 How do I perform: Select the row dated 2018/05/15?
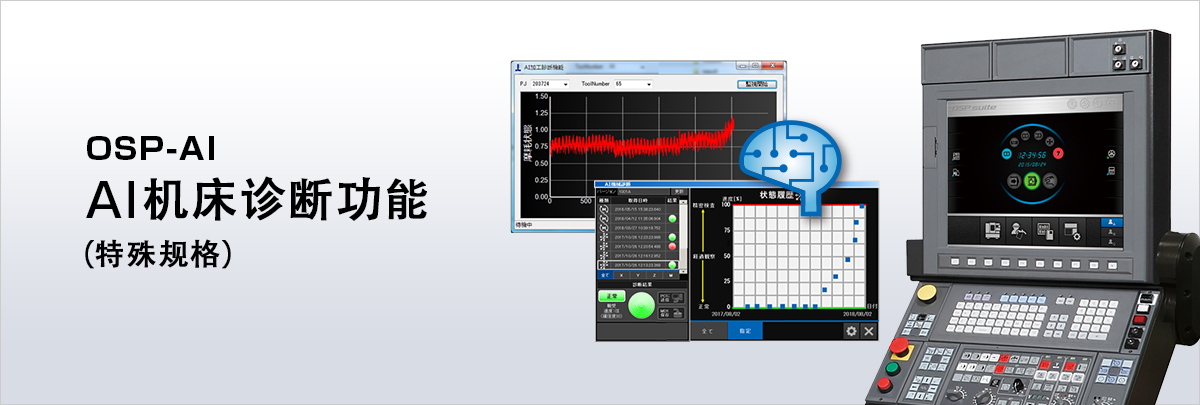[x=638, y=209]
